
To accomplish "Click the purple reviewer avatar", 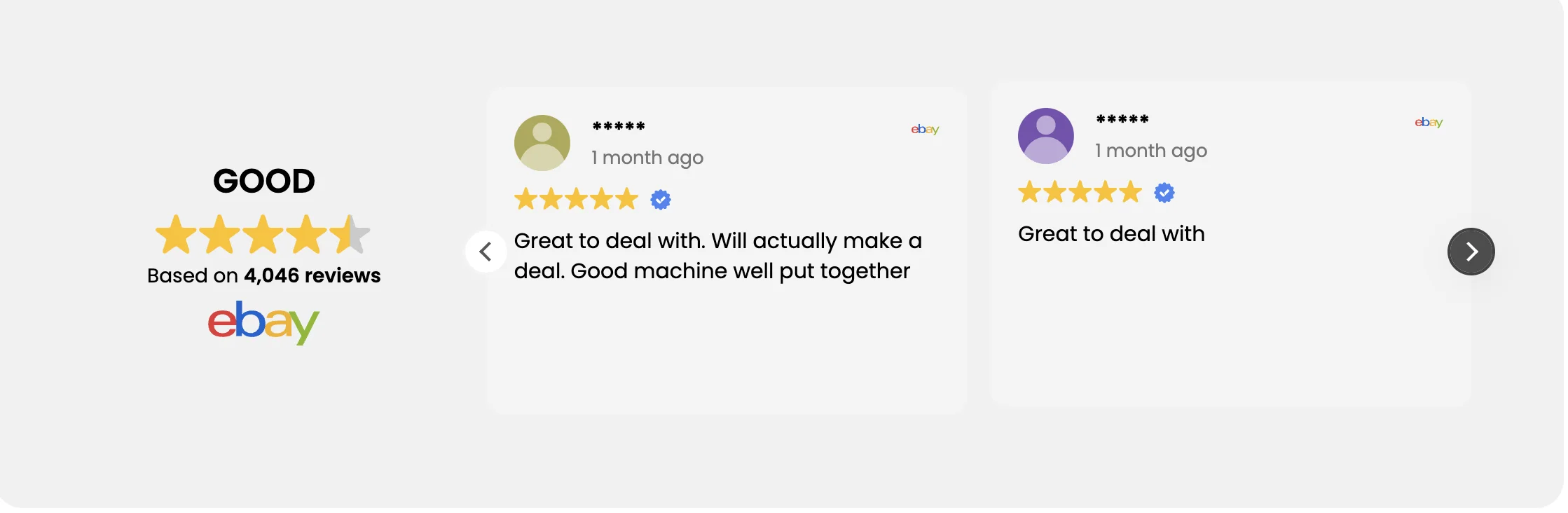I will click(x=1045, y=136).
